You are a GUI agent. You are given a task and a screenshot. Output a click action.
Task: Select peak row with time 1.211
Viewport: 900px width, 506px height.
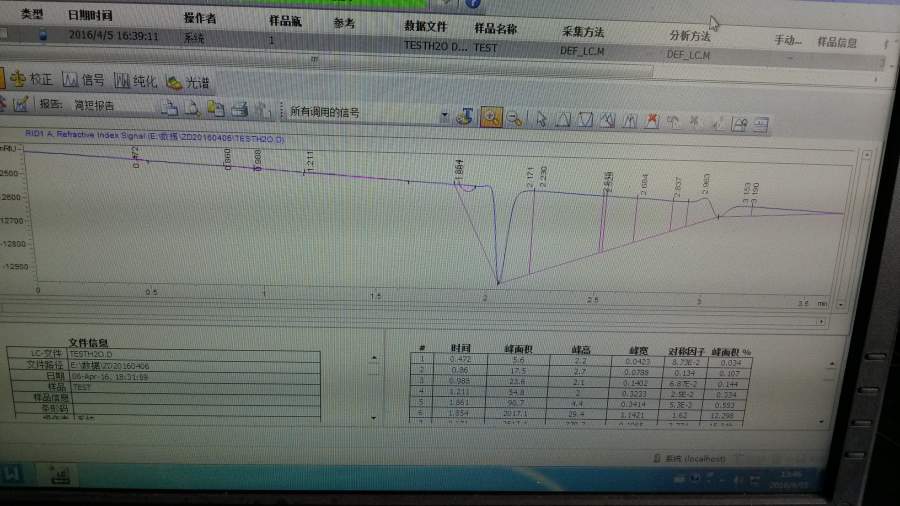[x=581, y=392]
